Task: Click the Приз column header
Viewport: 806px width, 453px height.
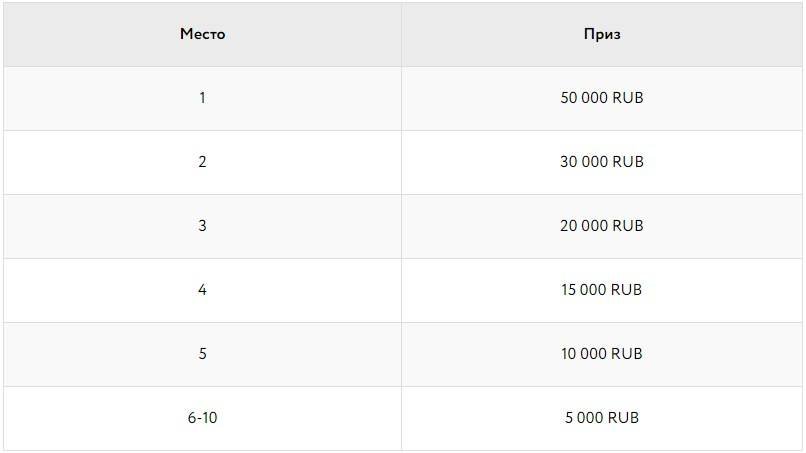Action: [602, 34]
